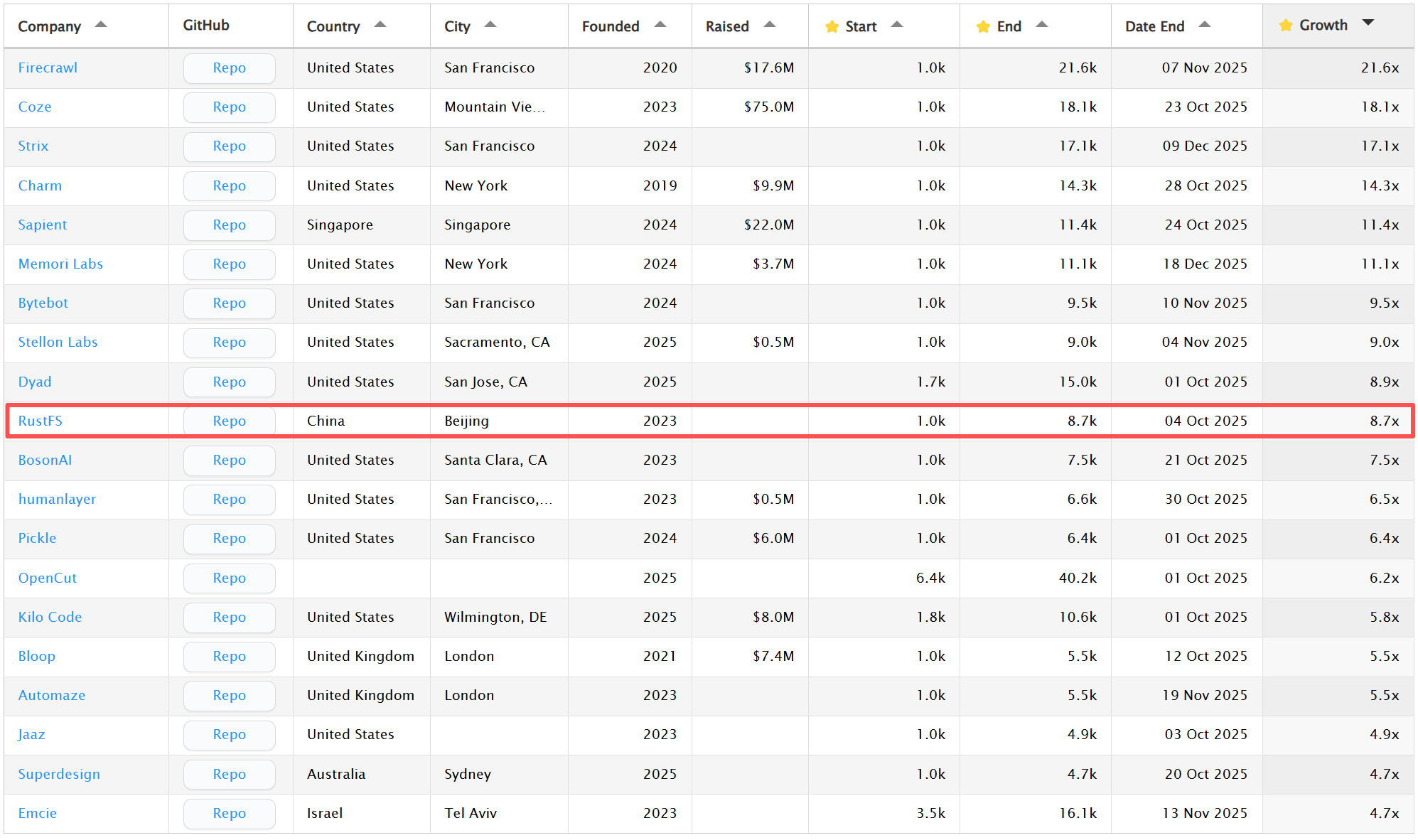Open Firecrawl Repo button
This screenshot has width=1418, height=840.
click(x=229, y=68)
